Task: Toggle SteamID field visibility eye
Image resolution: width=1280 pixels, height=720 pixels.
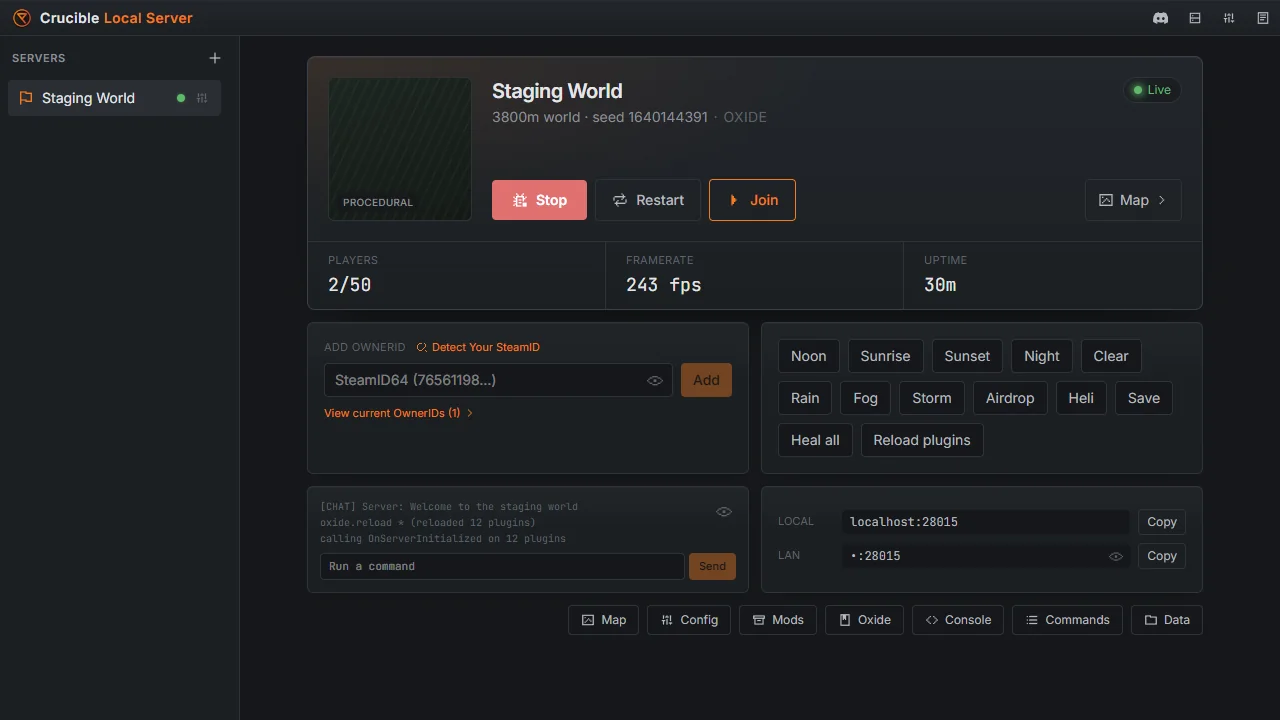Action: (x=655, y=380)
